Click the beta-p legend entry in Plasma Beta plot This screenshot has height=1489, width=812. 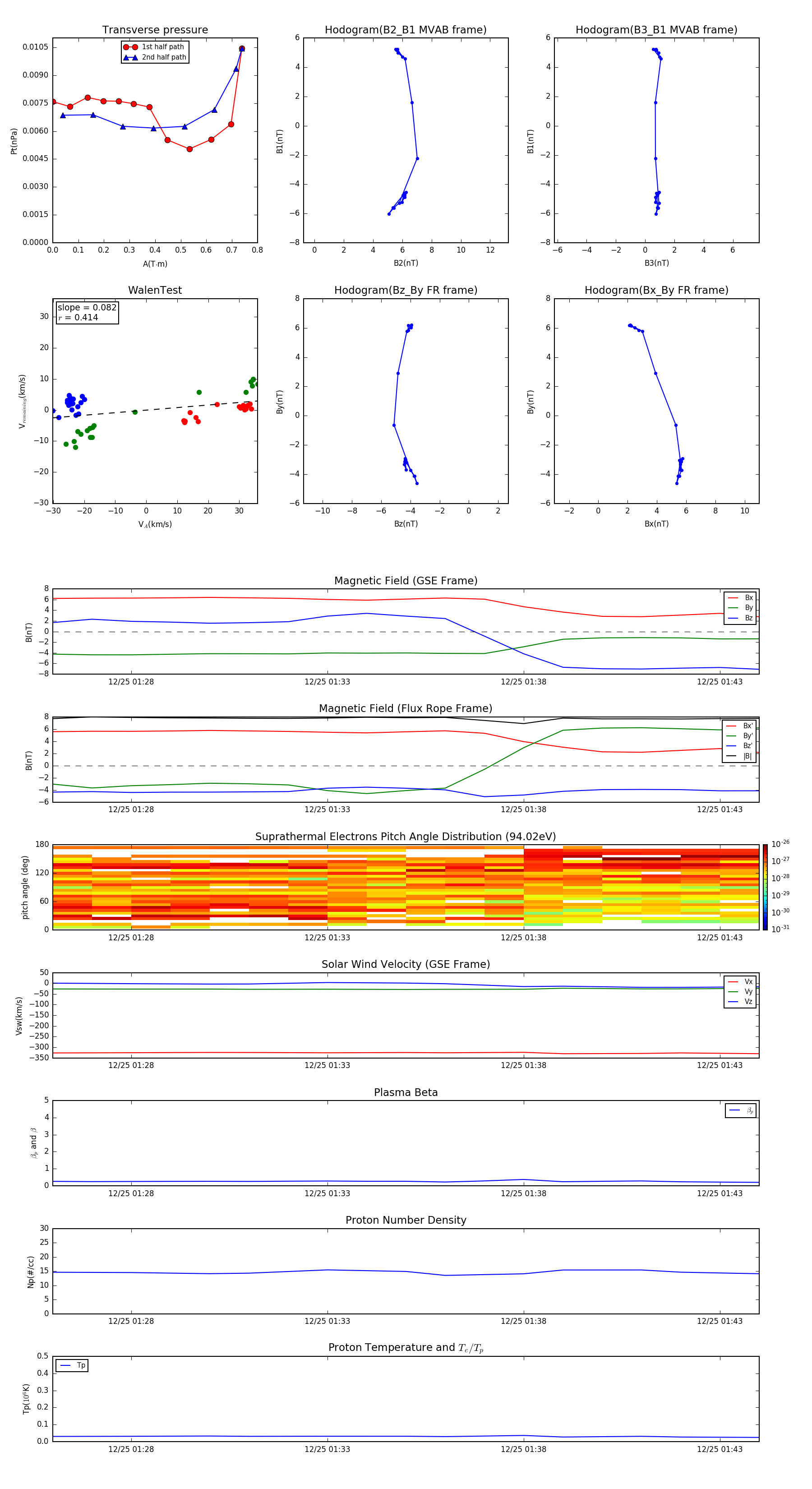tap(741, 1110)
